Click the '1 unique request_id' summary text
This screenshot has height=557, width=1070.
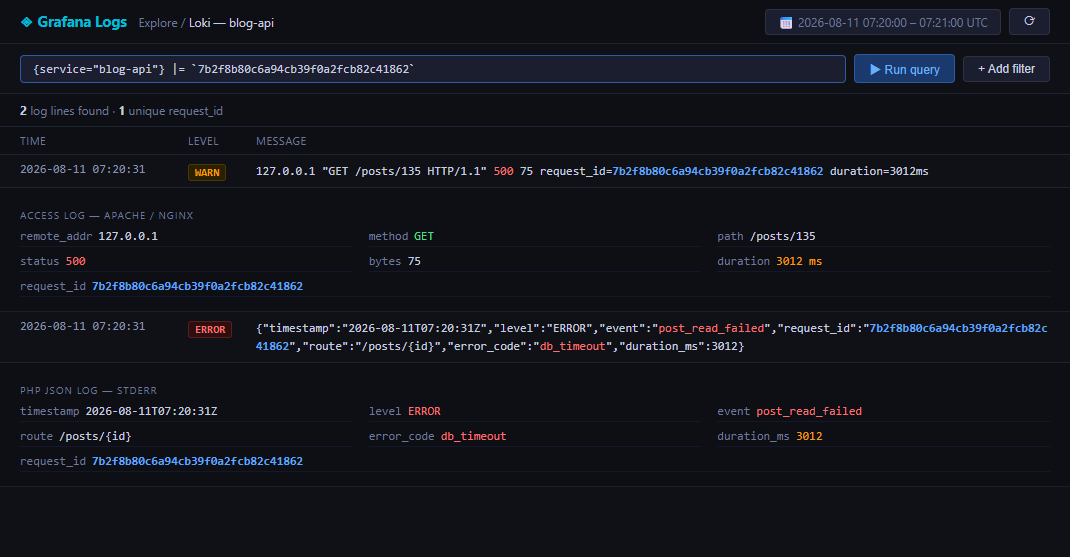coord(171,111)
